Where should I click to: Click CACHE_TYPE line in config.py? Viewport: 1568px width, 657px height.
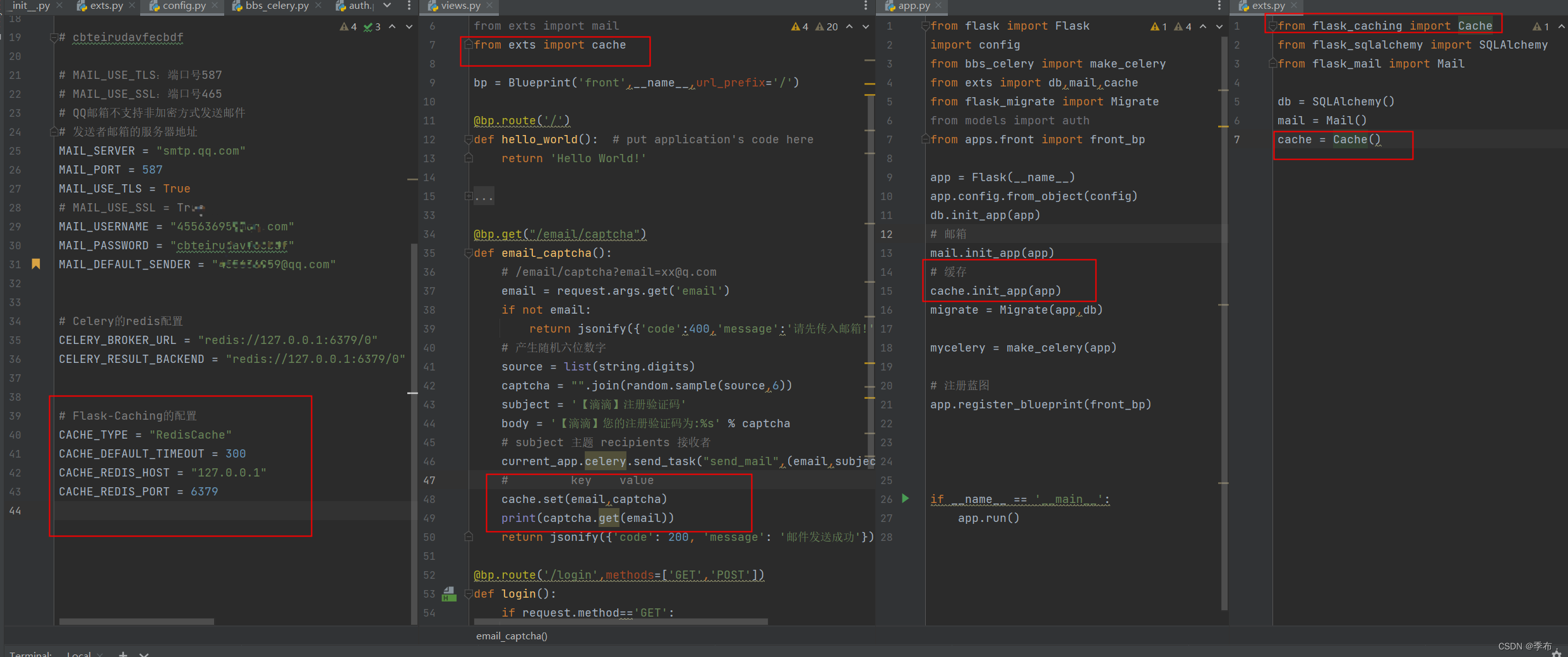click(145, 435)
